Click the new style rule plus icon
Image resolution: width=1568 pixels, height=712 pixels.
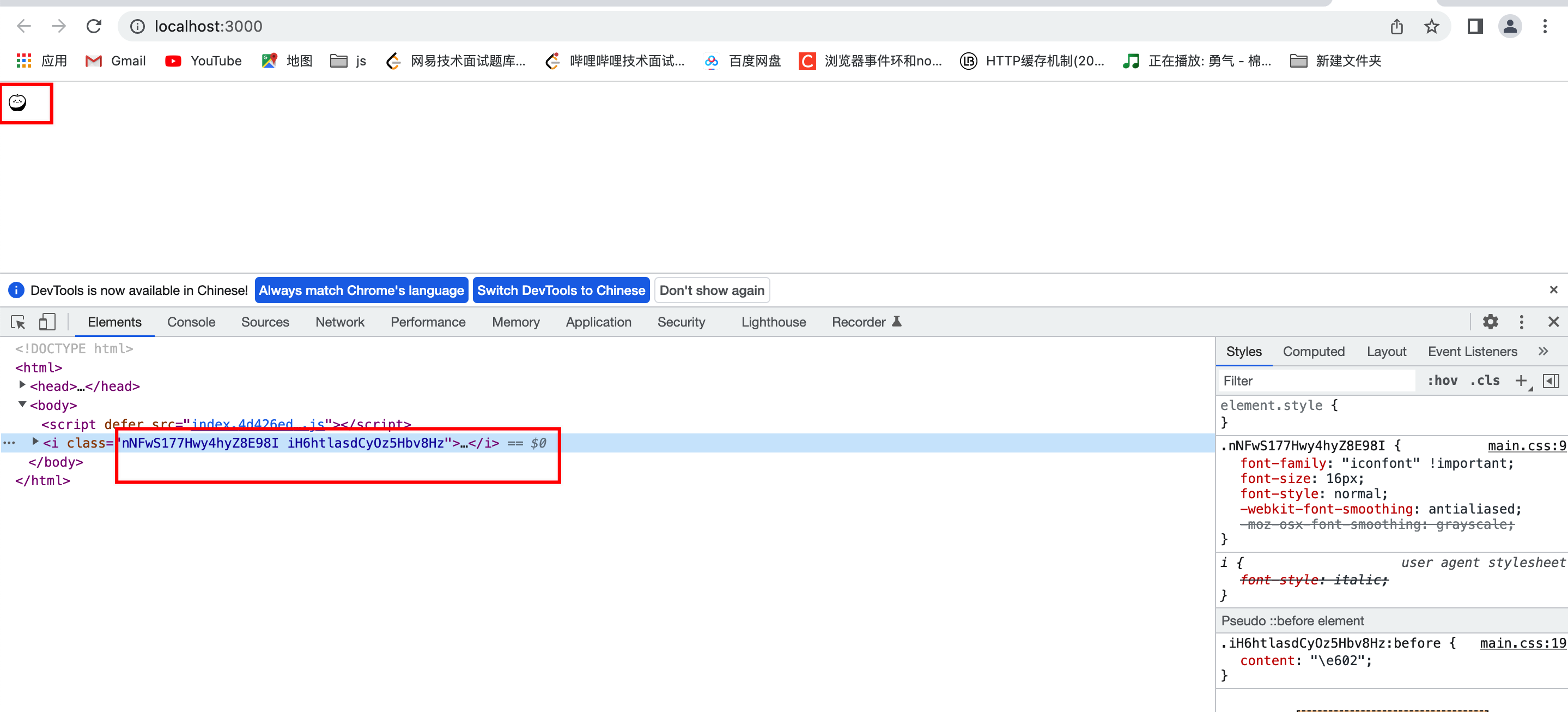[x=1521, y=381]
